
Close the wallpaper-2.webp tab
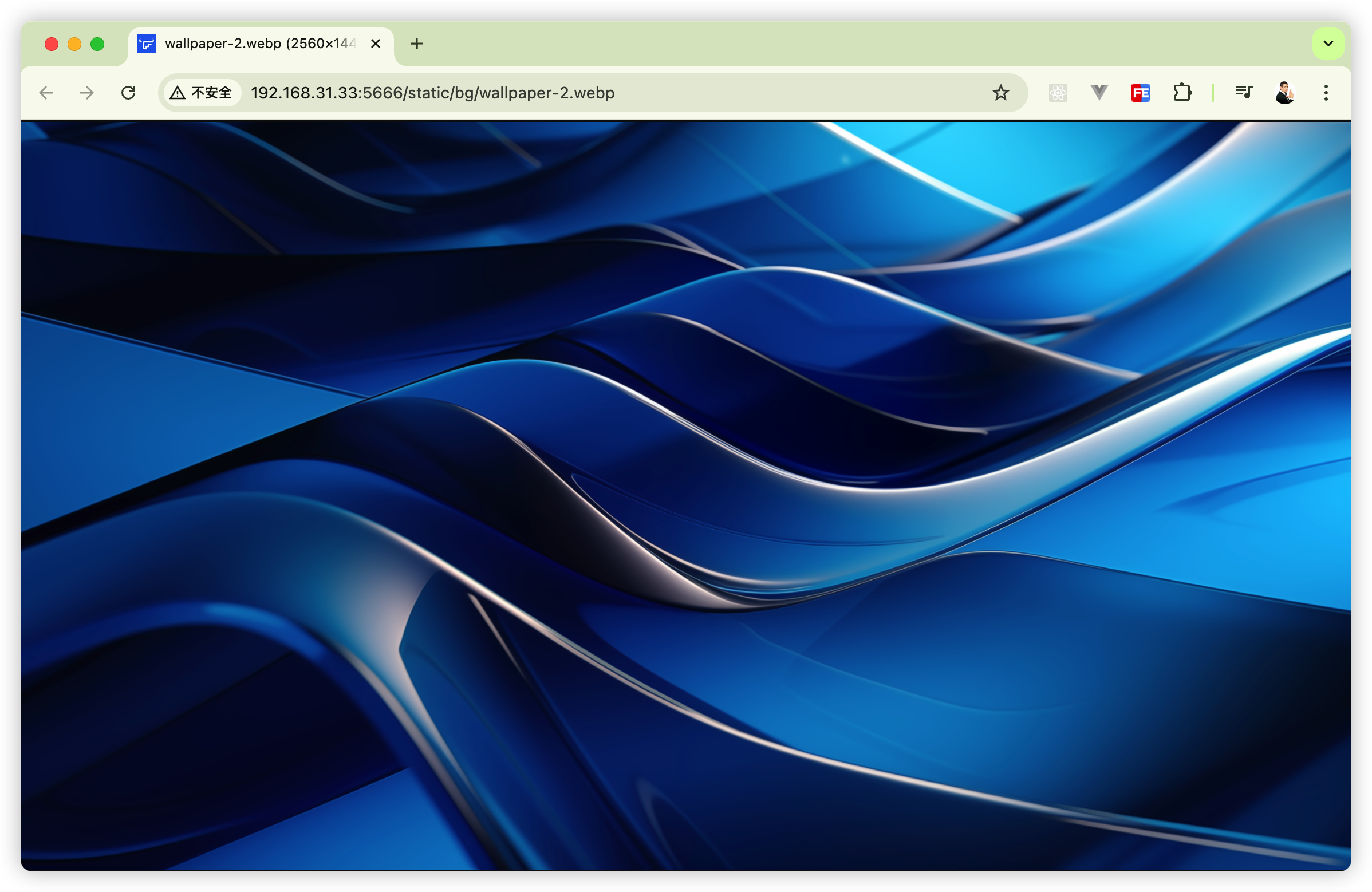tap(375, 44)
